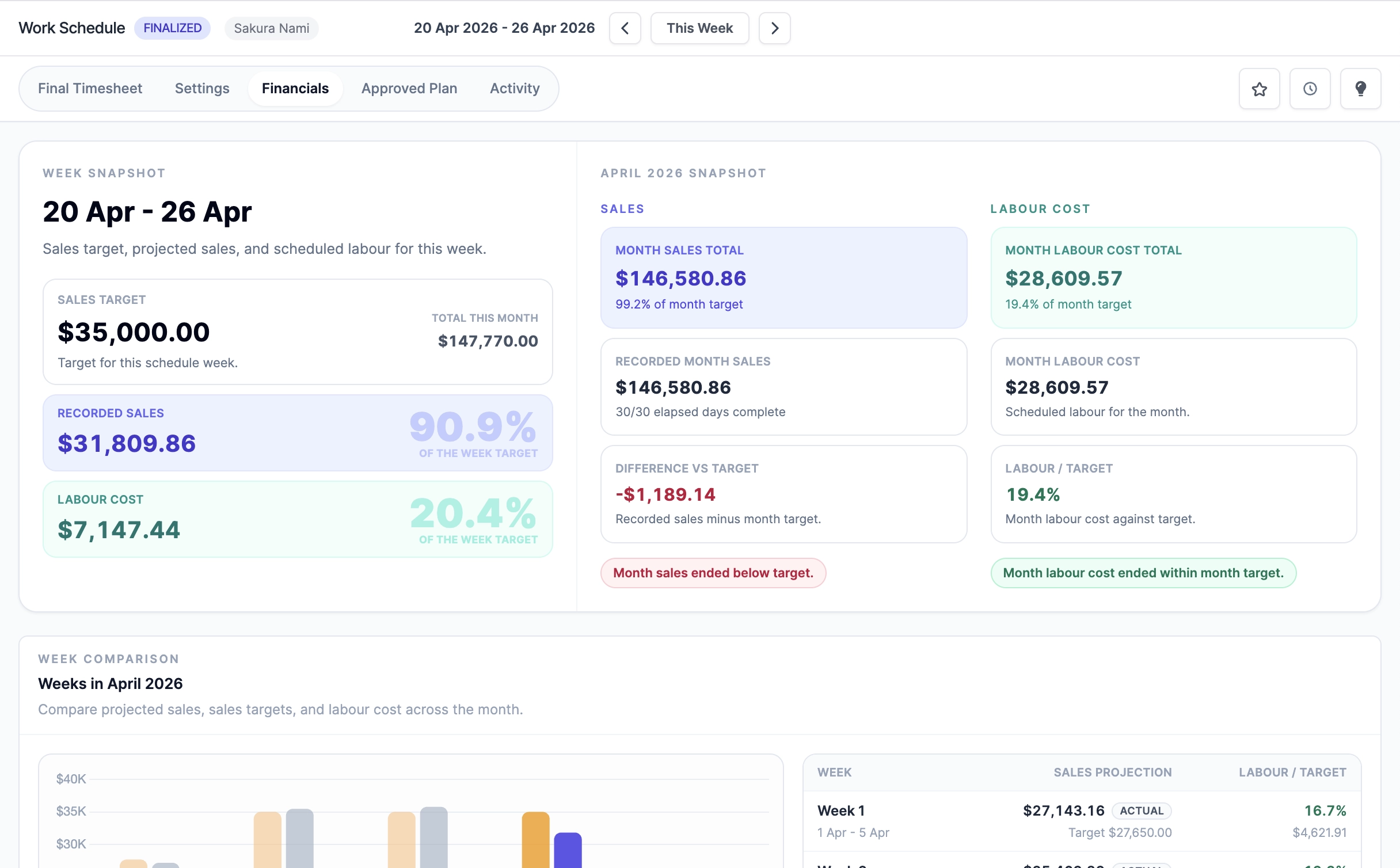Click the 19.4% Labour / Target value
Screen dimensions: 1400x868
click(1033, 495)
